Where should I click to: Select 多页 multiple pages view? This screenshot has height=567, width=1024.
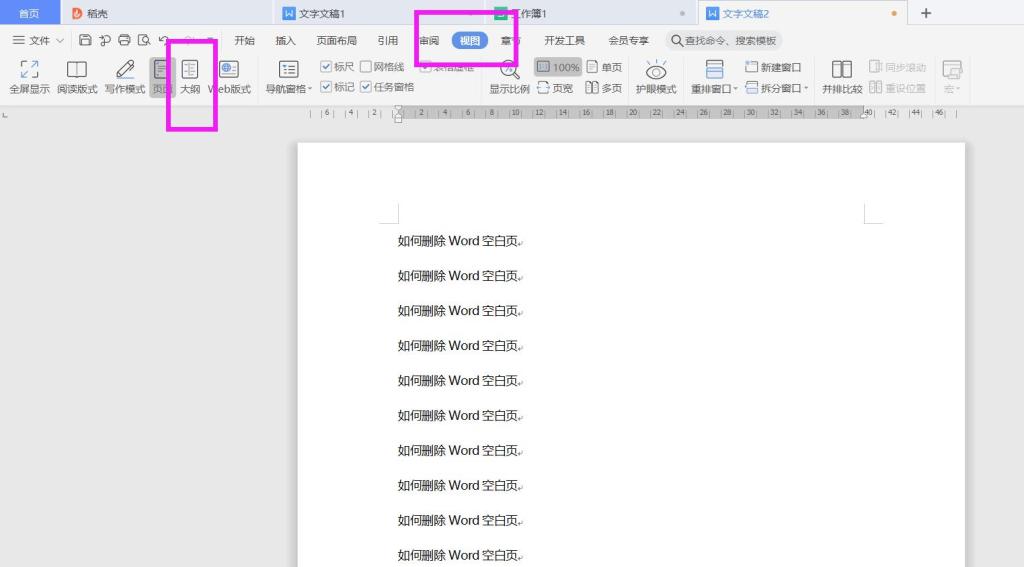pos(603,88)
